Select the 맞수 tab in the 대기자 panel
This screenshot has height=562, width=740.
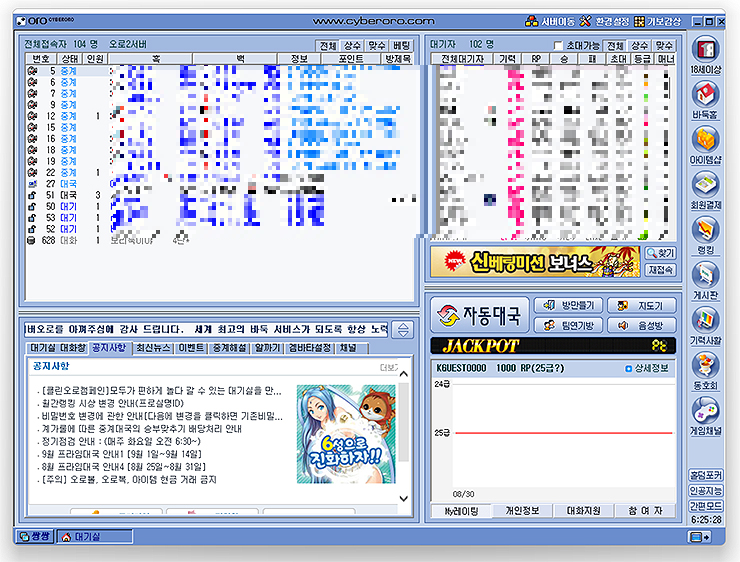tap(664, 46)
